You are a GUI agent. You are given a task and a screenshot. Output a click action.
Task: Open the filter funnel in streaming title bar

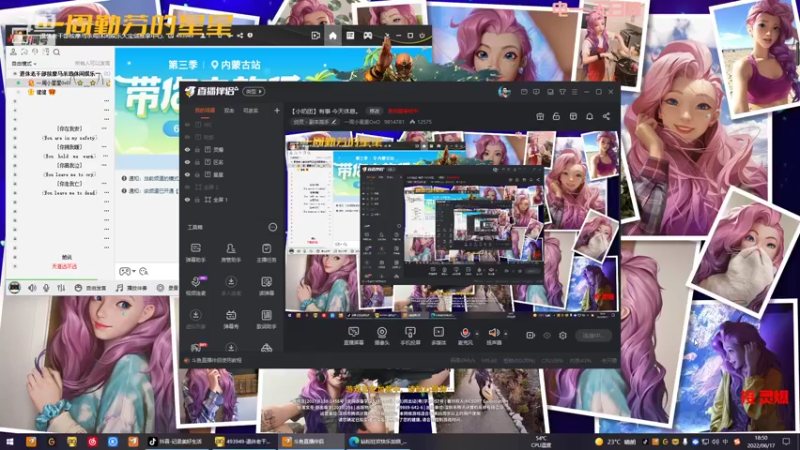562,92
